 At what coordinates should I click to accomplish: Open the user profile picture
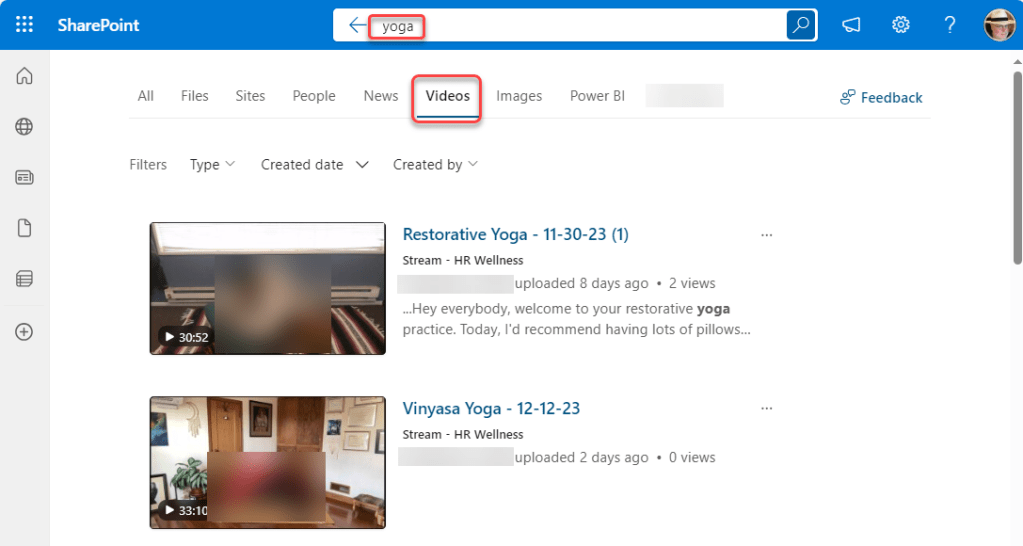[x=998, y=25]
